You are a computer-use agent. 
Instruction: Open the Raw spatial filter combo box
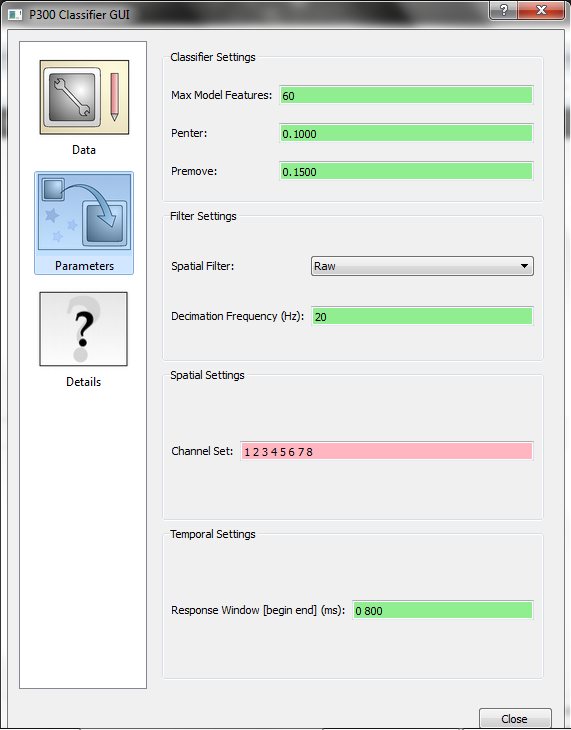(422, 266)
